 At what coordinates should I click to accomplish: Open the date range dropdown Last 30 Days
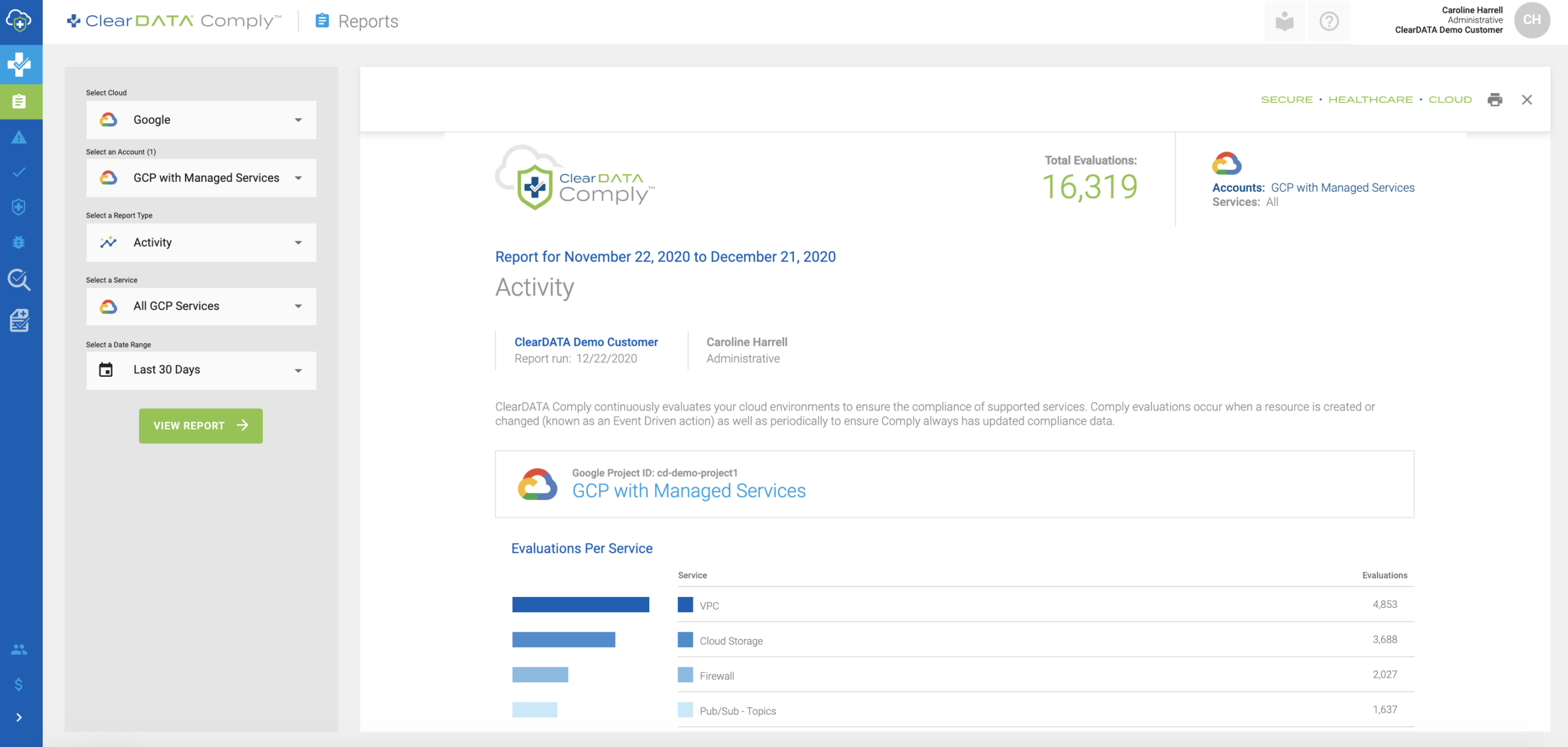point(201,370)
